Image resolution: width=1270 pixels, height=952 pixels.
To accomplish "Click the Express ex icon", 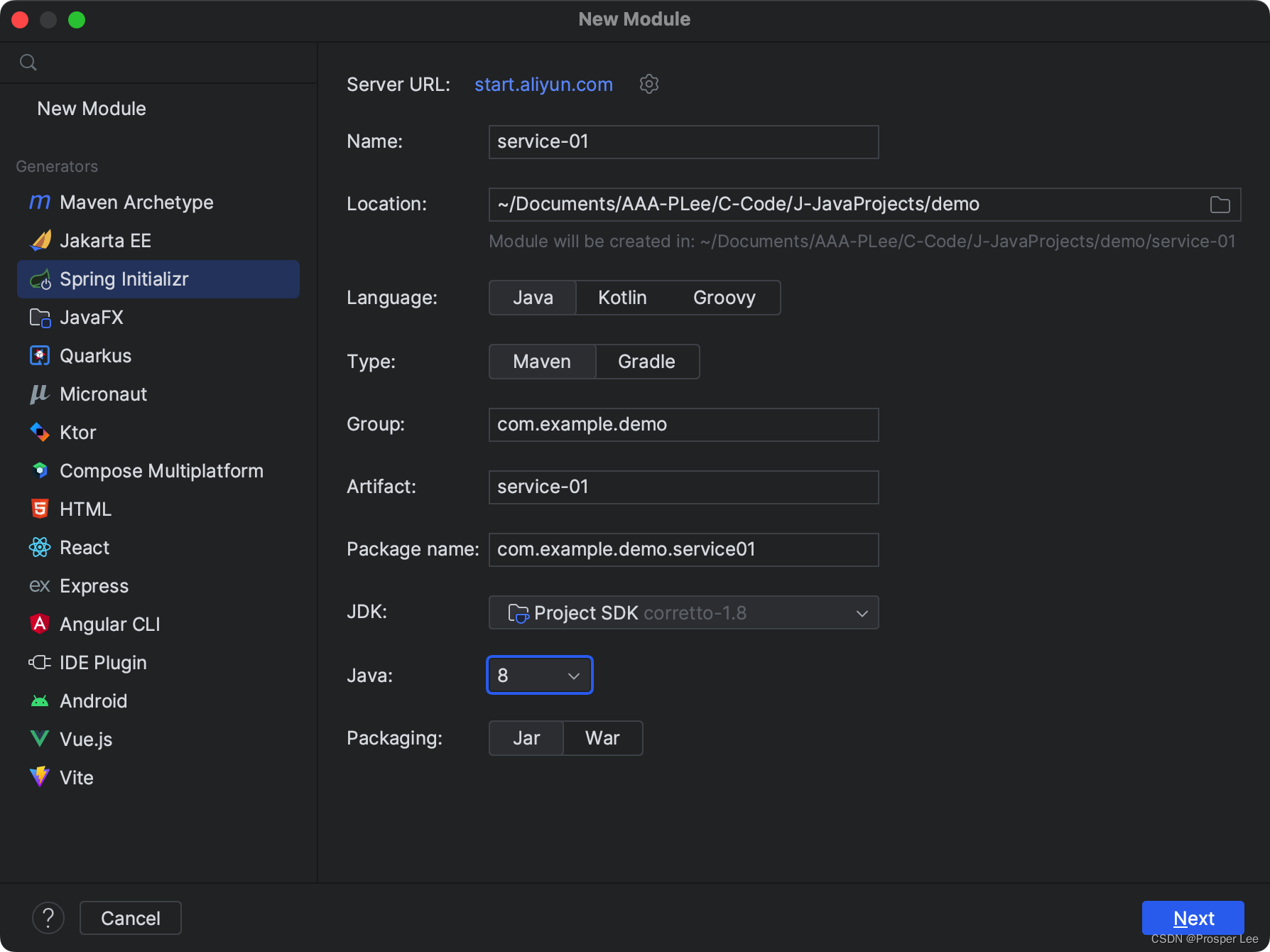I will pyautogui.click(x=40, y=586).
